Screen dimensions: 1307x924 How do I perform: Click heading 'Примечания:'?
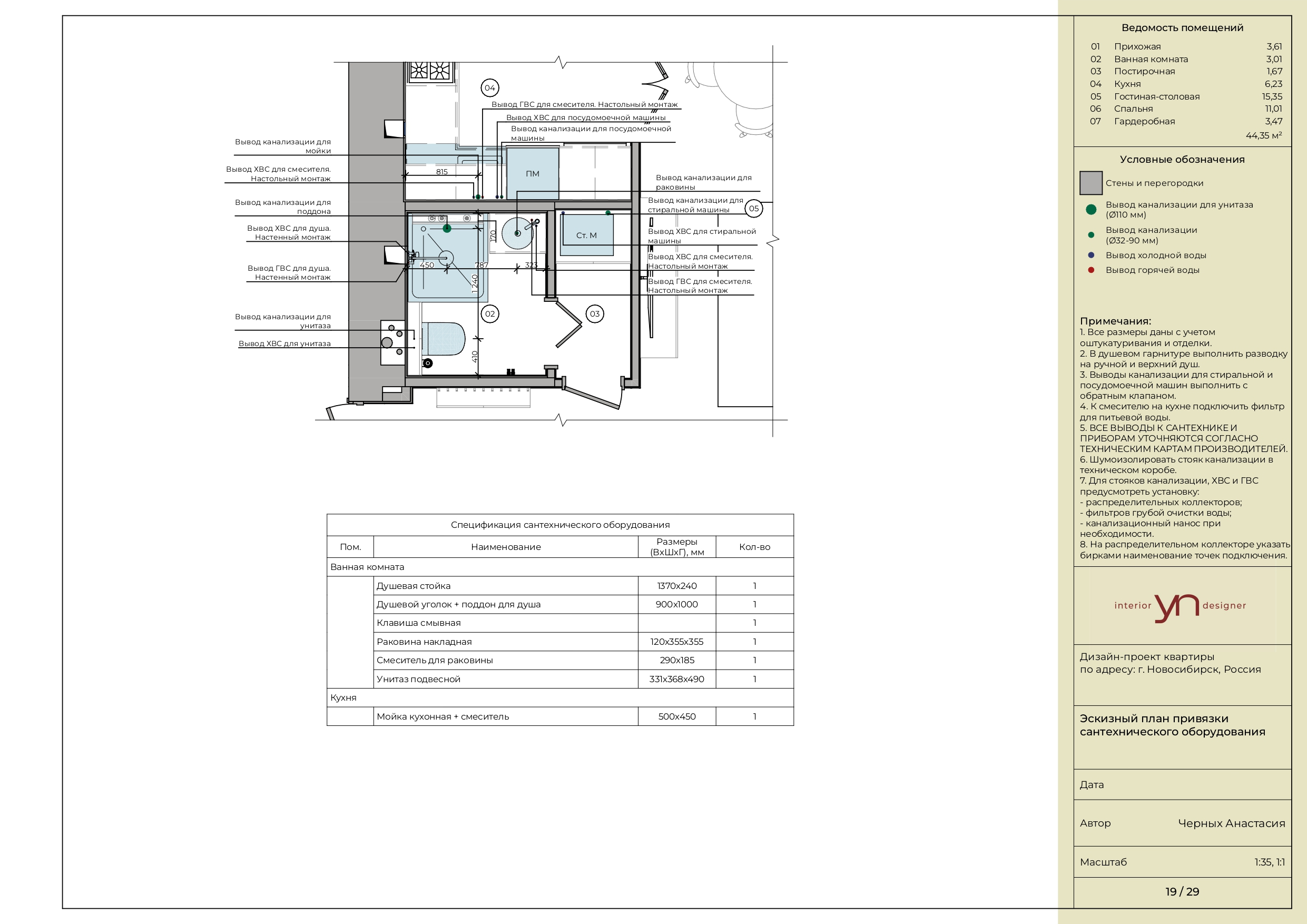(x=1115, y=321)
